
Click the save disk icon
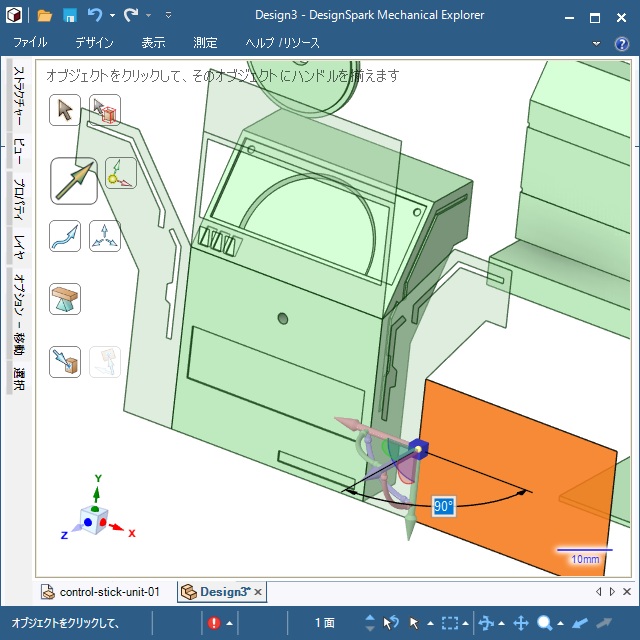point(70,16)
